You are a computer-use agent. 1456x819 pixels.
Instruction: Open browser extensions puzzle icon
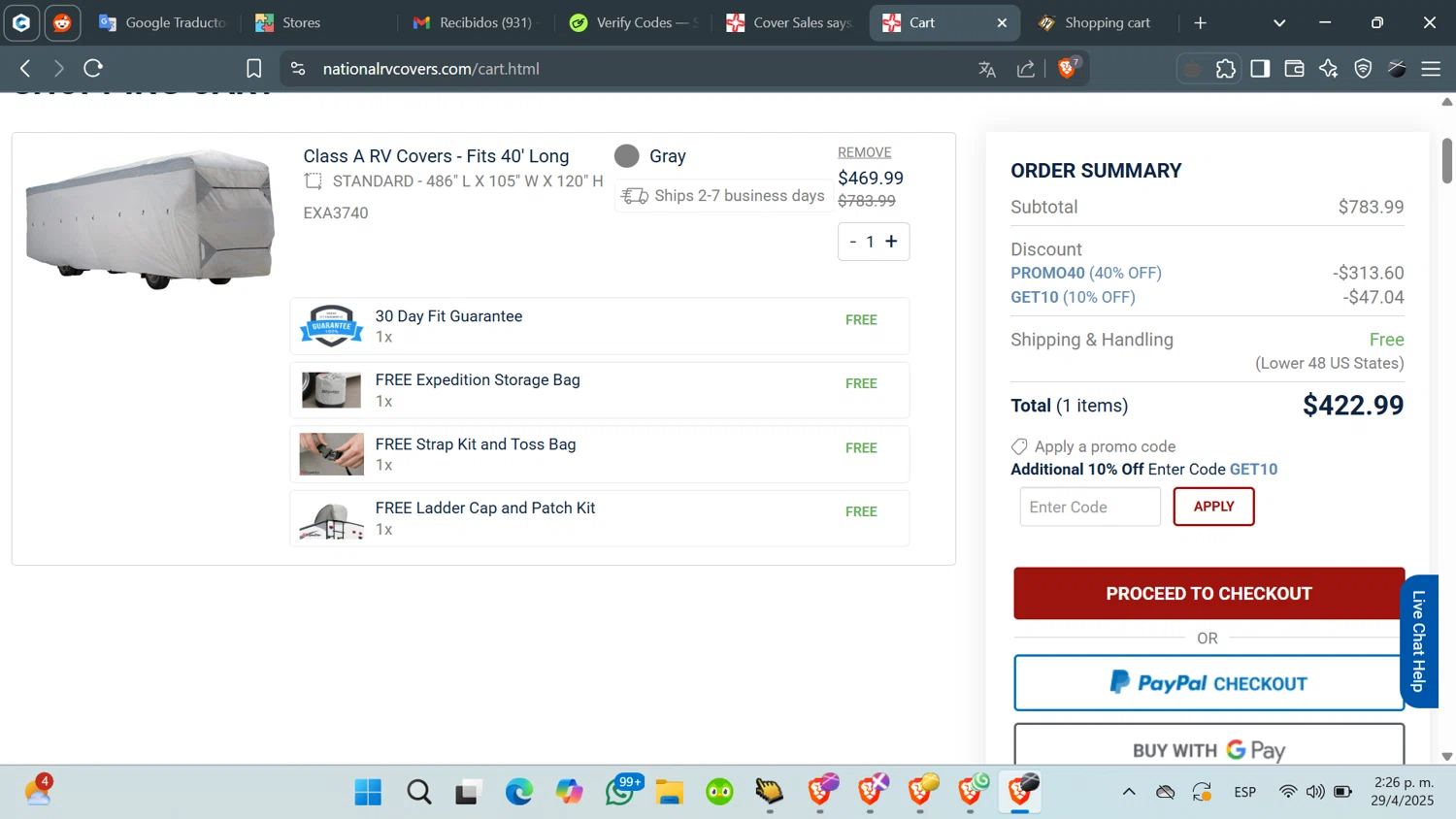[x=1226, y=69]
